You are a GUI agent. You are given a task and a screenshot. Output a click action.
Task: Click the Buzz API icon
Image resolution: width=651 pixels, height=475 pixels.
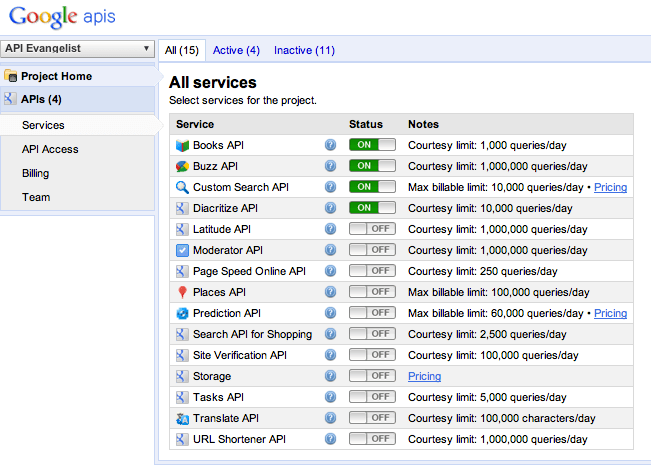pos(182,166)
